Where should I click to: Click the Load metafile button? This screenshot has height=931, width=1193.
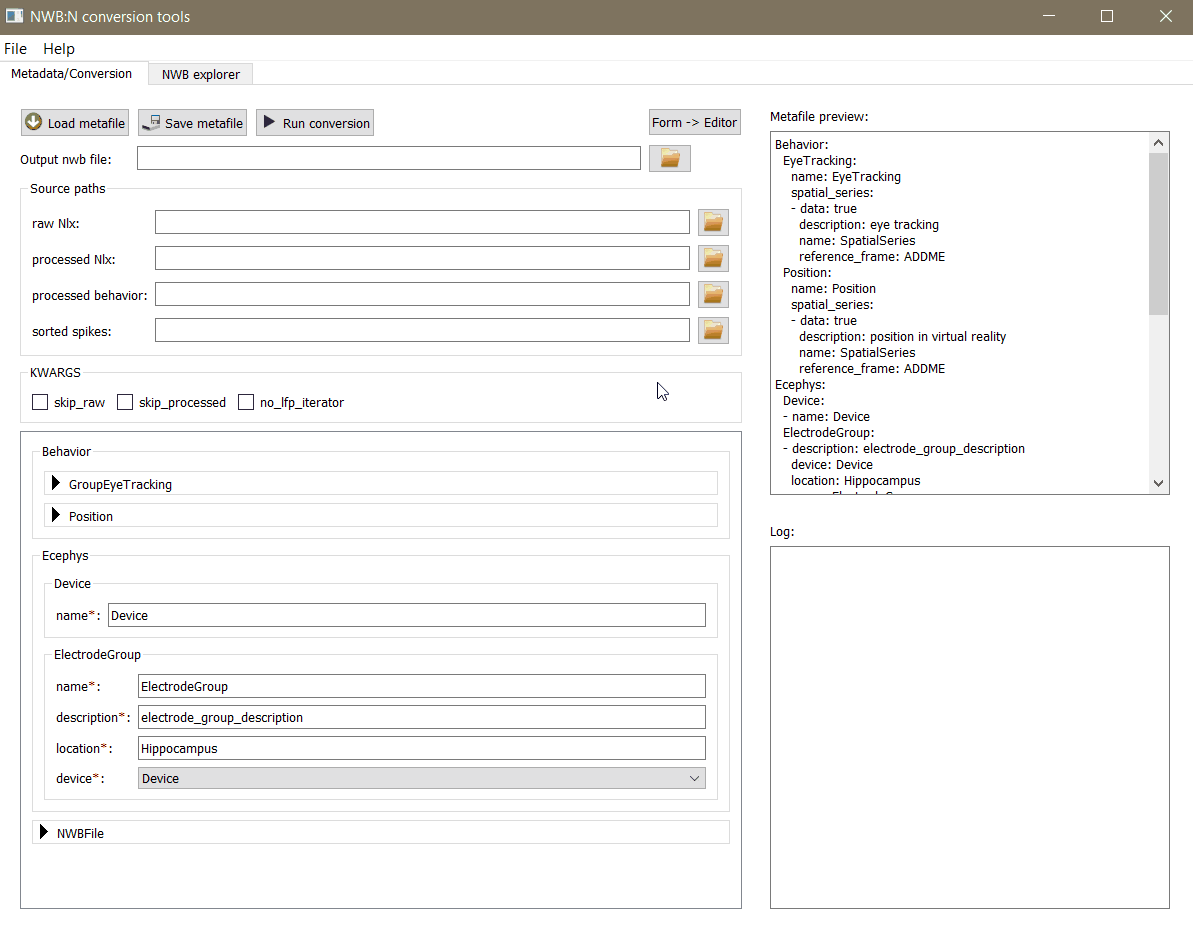[75, 122]
